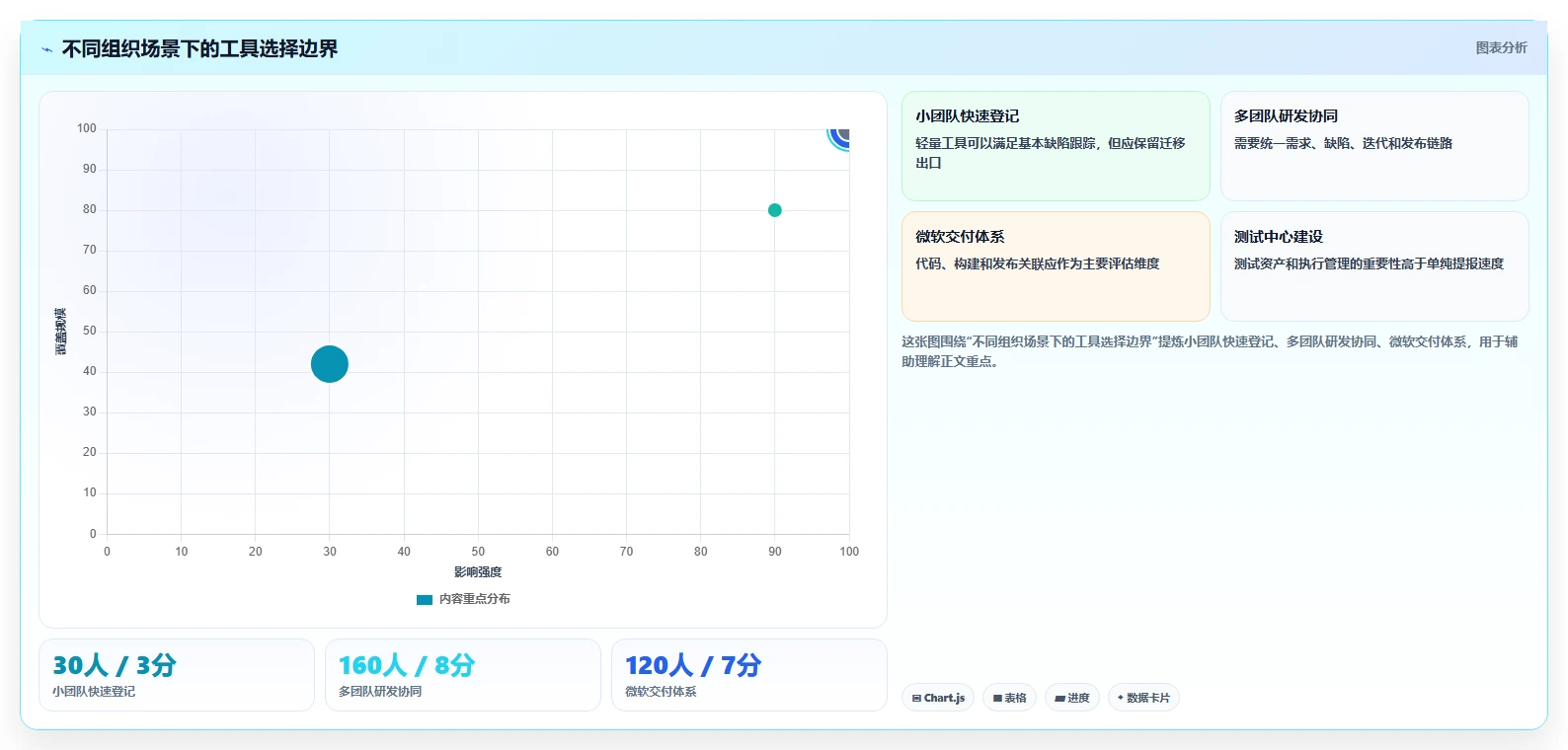Click the chart summary paragraph text

1210,351
